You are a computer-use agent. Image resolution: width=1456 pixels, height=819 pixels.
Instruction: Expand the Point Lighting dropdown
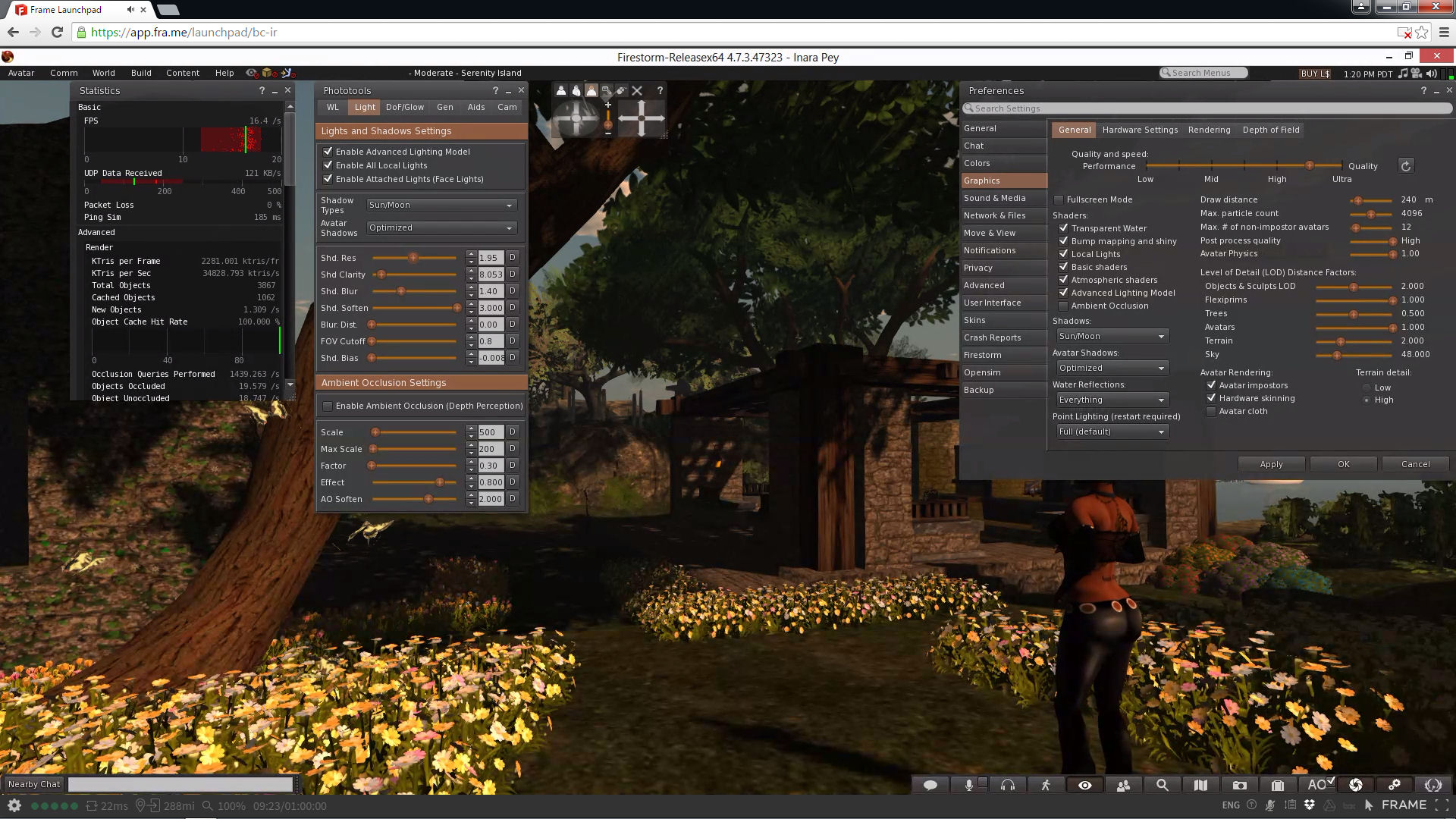1112,431
